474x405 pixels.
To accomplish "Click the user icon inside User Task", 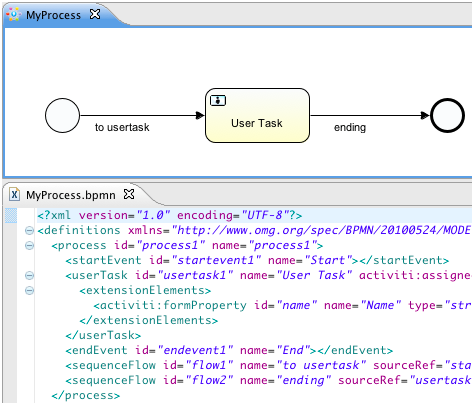I will coord(218,100).
